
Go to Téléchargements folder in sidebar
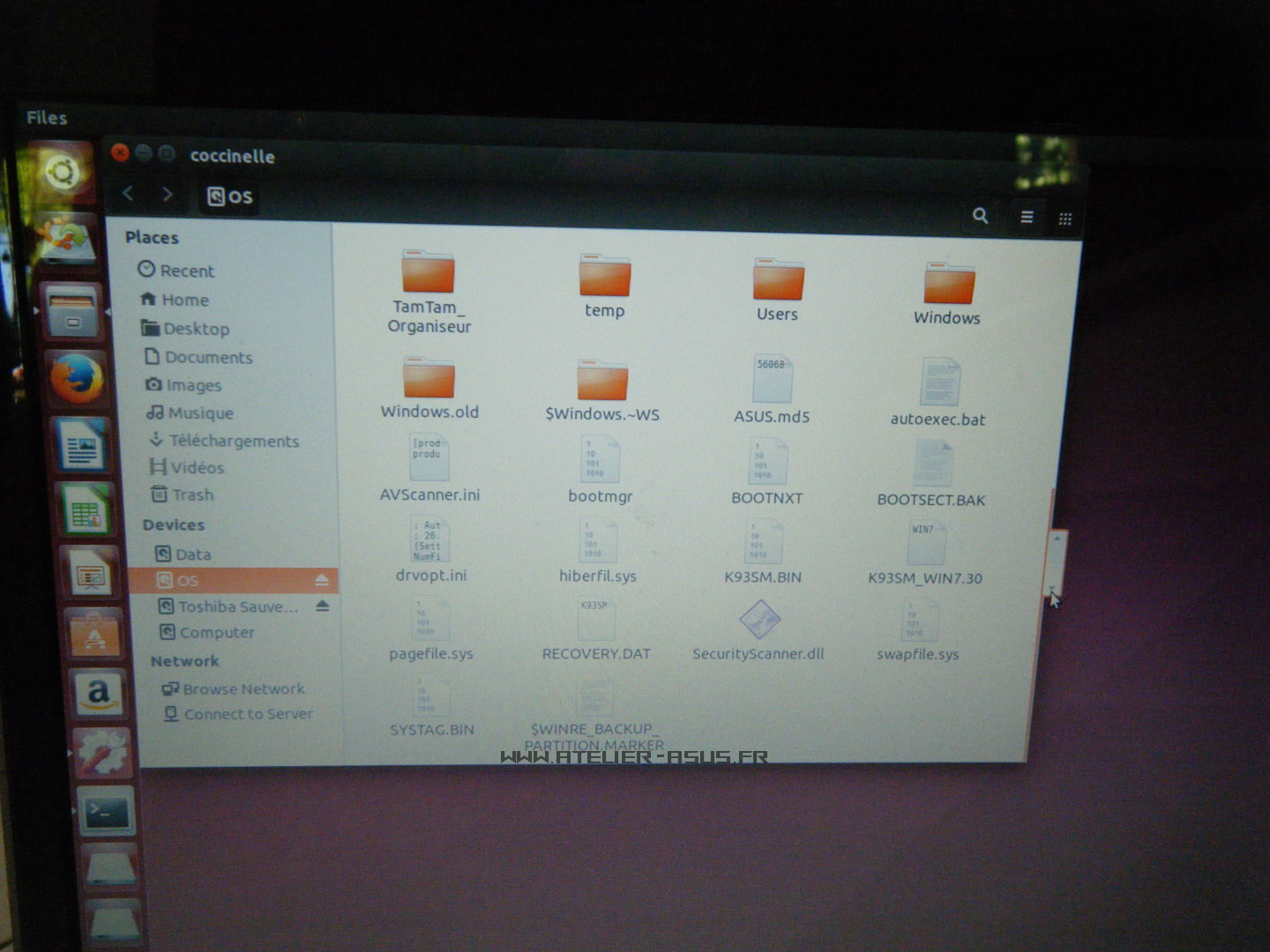(x=233, y=441)
